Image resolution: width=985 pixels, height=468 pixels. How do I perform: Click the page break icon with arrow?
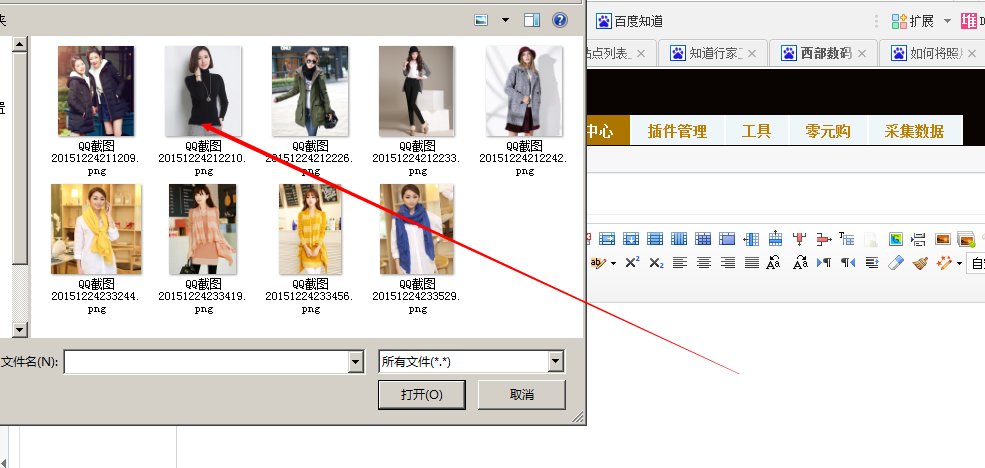[918, 239]
